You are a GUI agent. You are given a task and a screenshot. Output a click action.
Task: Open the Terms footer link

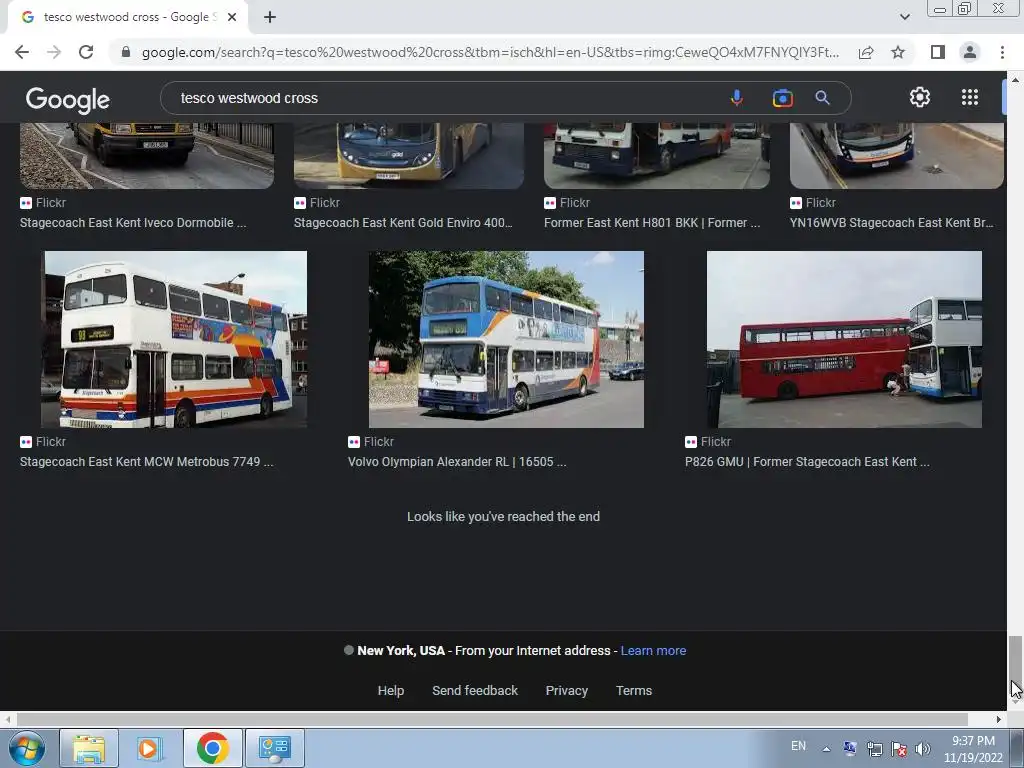click(633, 690)
